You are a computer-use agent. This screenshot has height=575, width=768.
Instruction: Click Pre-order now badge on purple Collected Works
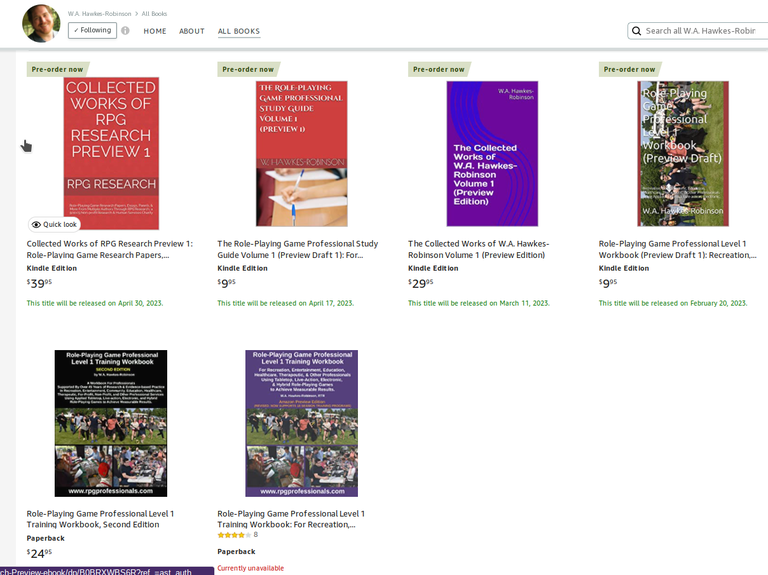(x=439, y=69)
